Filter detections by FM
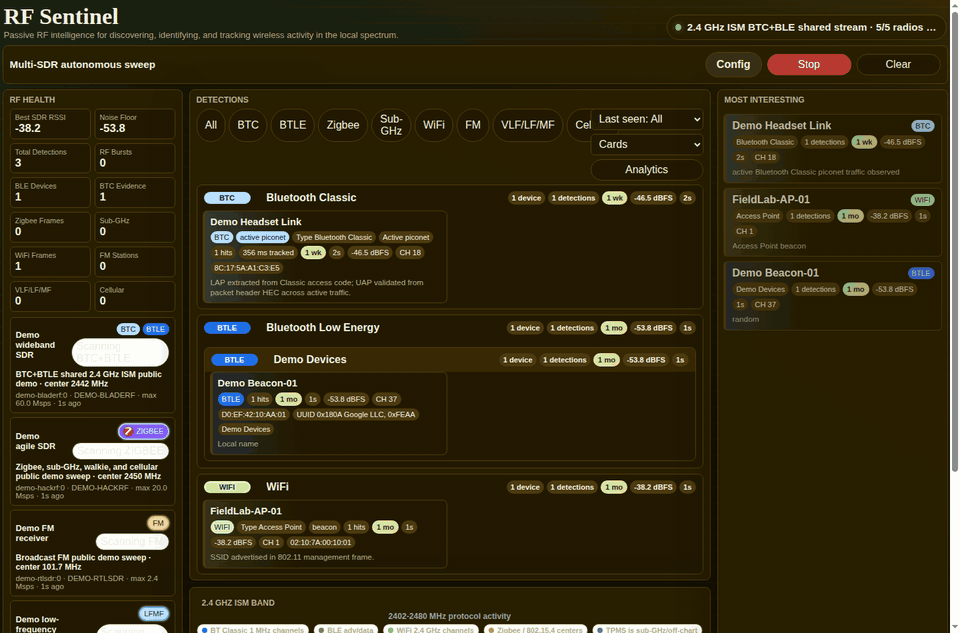Image resolution: width=960 pixels, height=633 pixels. [x=473, y=125]
